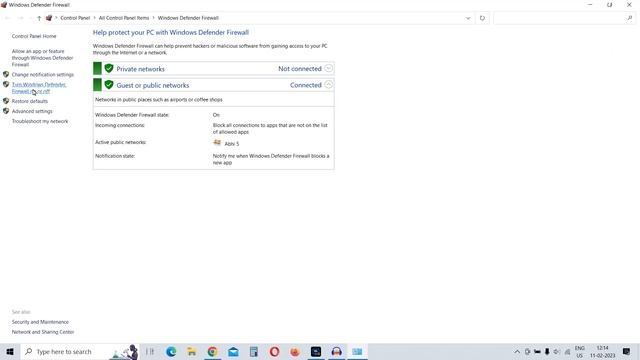The height and width of the screenshot is (360, 640).
Task: Refresh the Control Panel page
Action: tap(482, 18)
